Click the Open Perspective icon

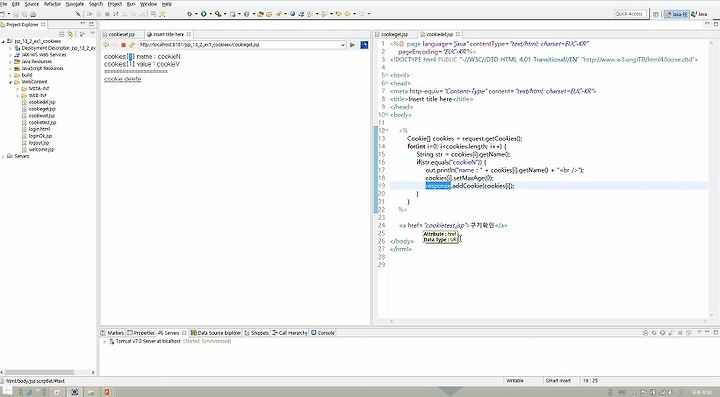656,15
